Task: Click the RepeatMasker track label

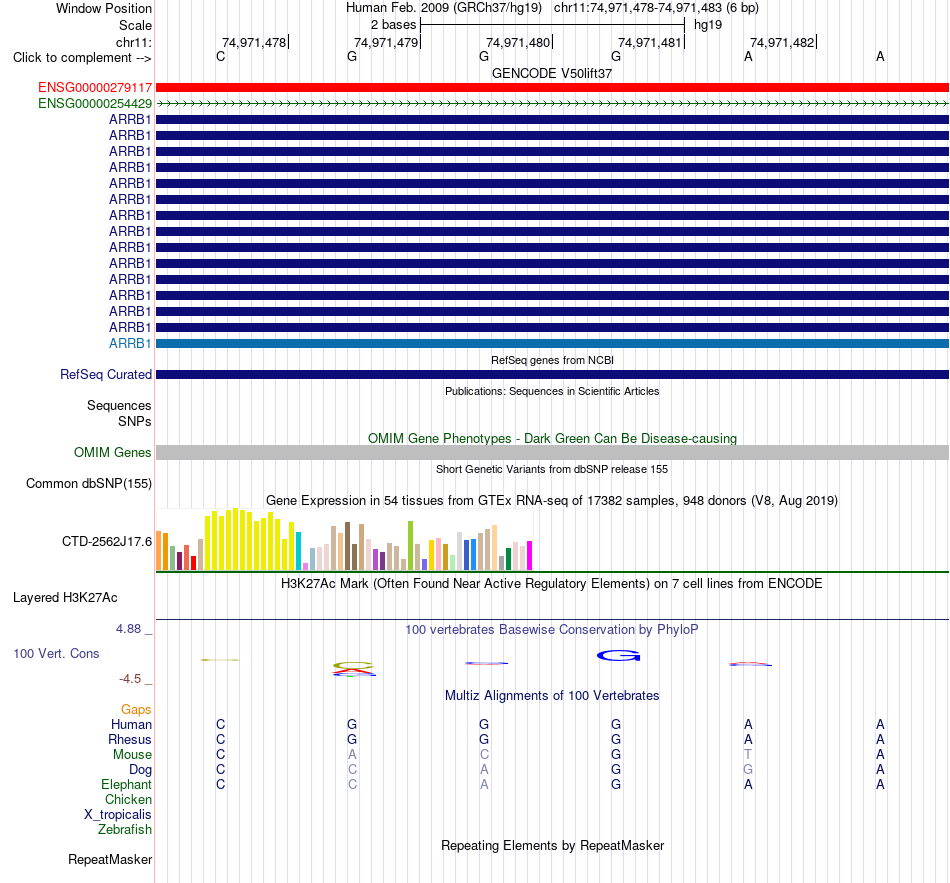Action: (110, 860)
